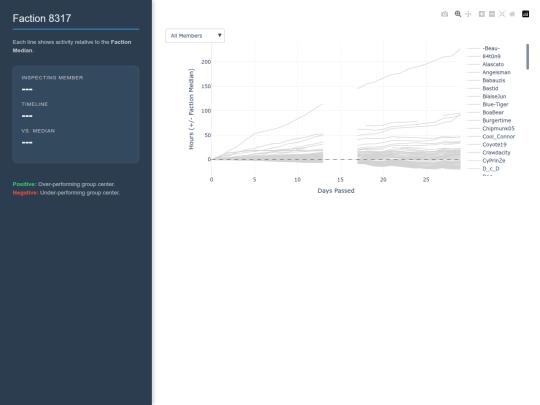Click the 25 x-axis tick label
Screen dimensions: 540x405
tap(426, 180)
